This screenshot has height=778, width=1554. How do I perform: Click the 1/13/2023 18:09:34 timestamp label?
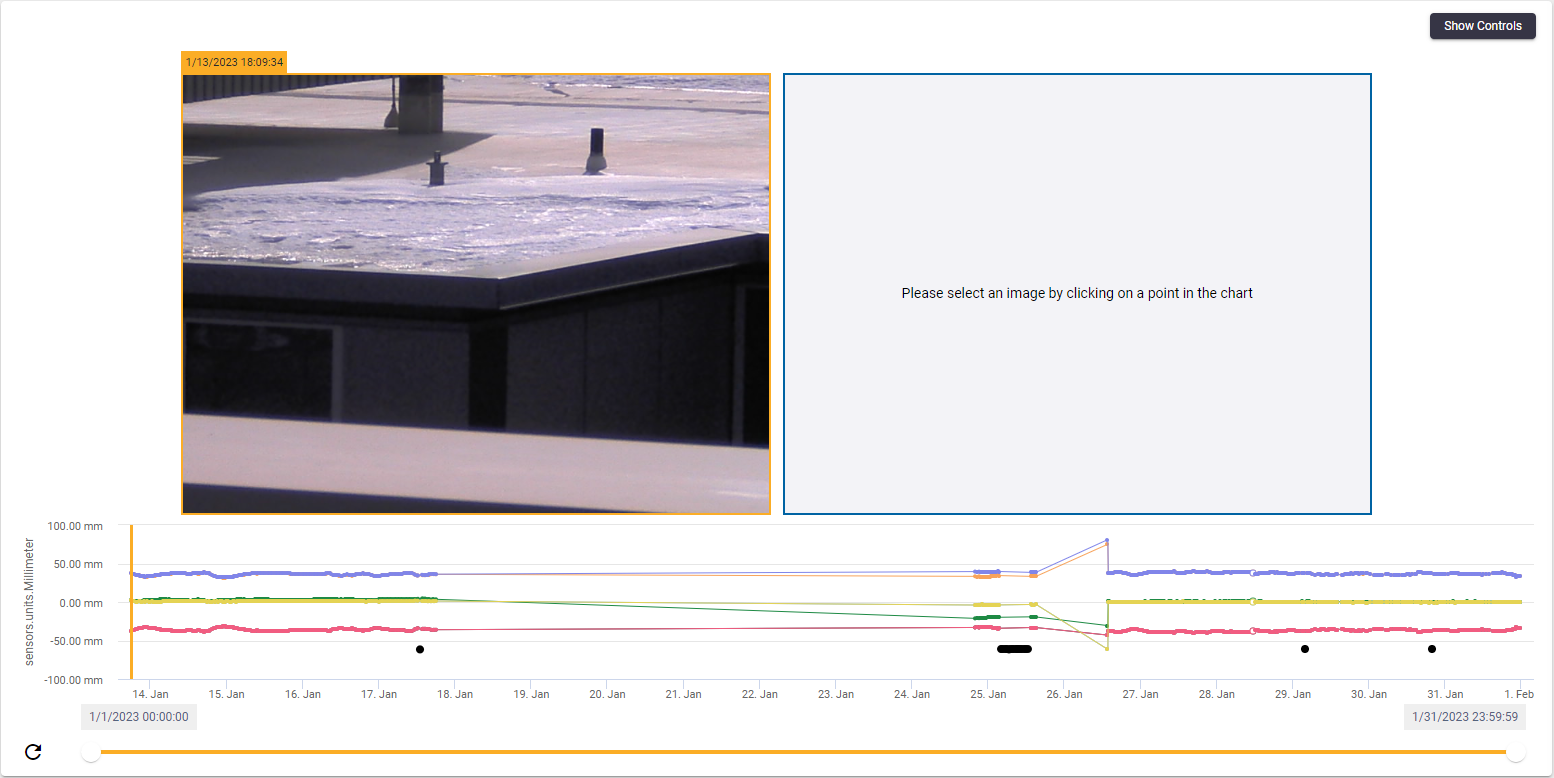tap(234, 62)
